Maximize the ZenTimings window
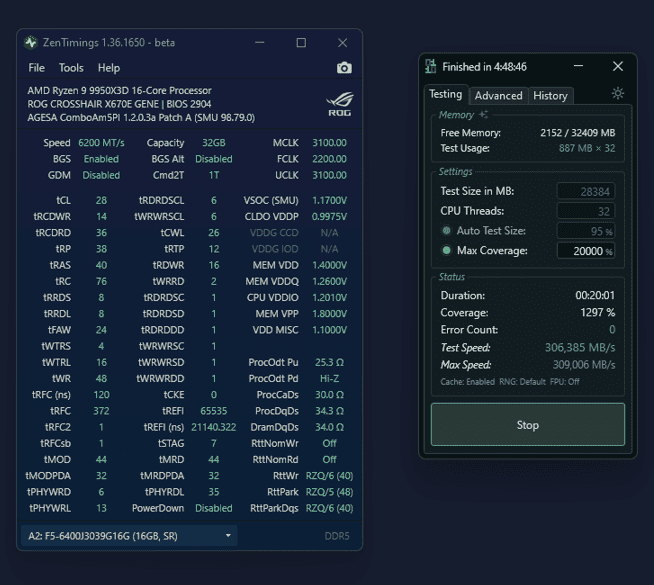The width and height of the screenshot is (654, 585). pos(301,43)
